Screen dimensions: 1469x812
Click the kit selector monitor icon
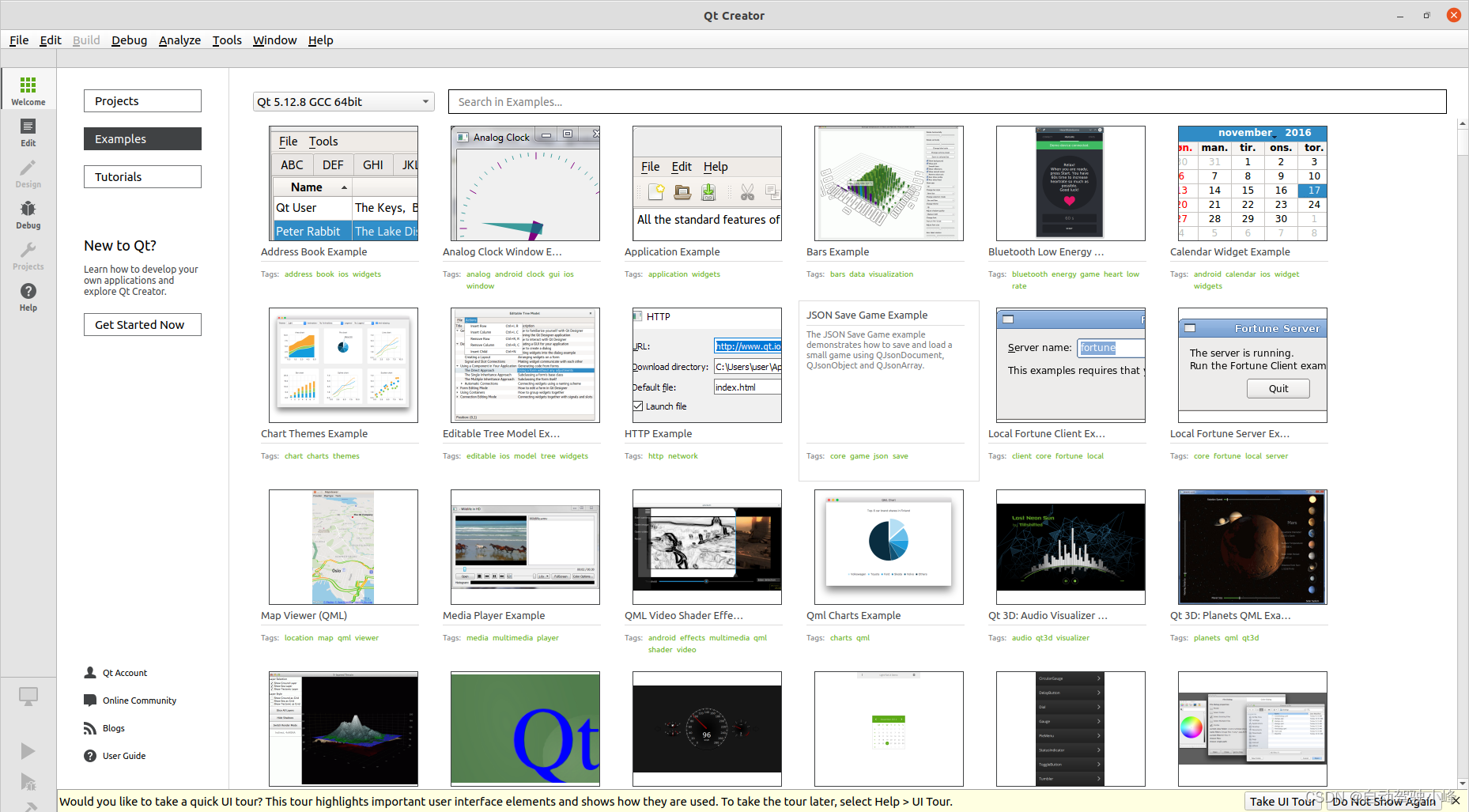28,697
